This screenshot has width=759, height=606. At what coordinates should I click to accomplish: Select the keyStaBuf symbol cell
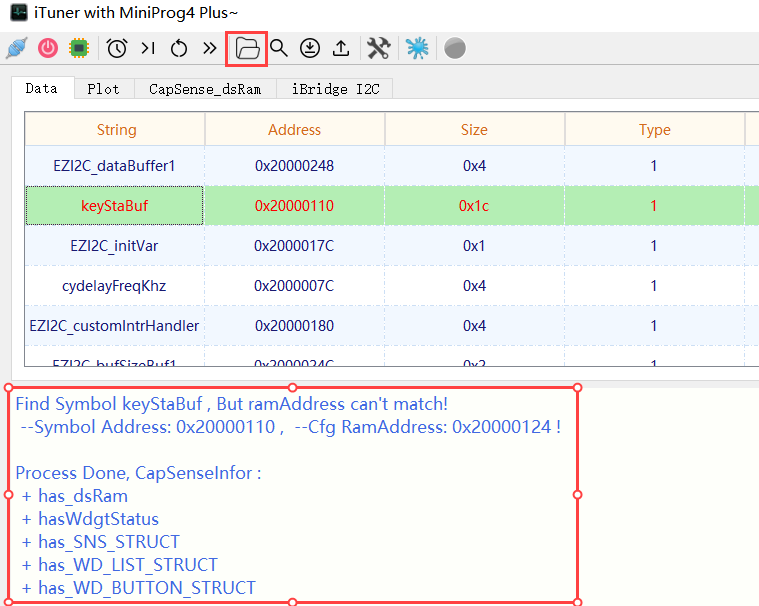(114, 206)
